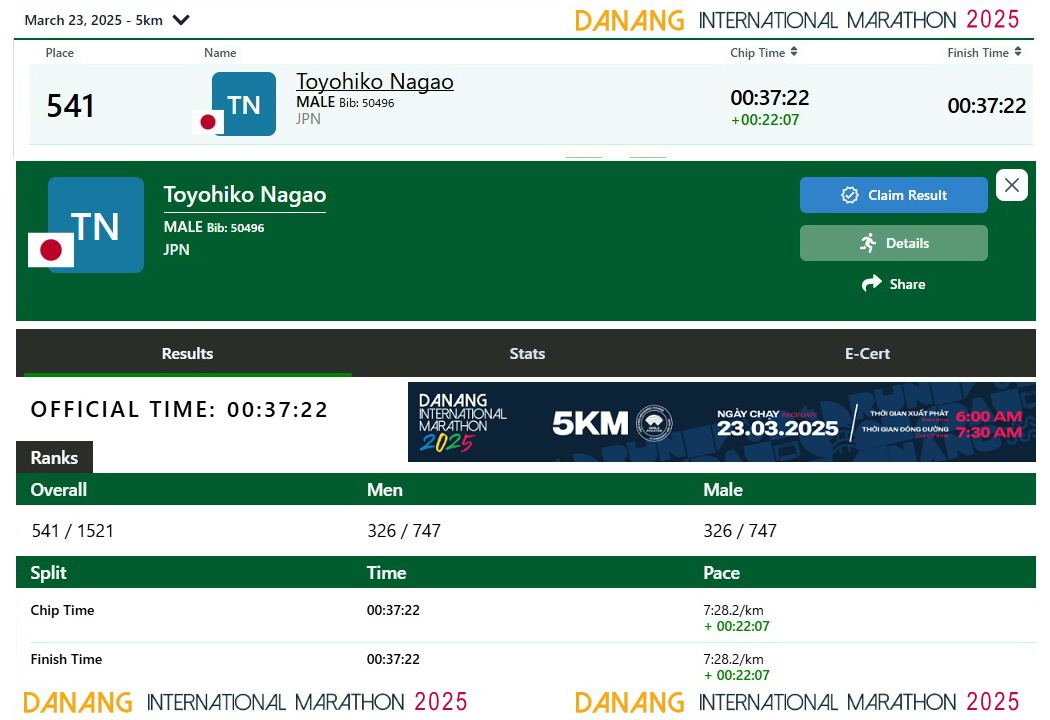The image size is (1050, 720).
Task: Click the row finish time 00:37:22
Action: tap(986, 106)
